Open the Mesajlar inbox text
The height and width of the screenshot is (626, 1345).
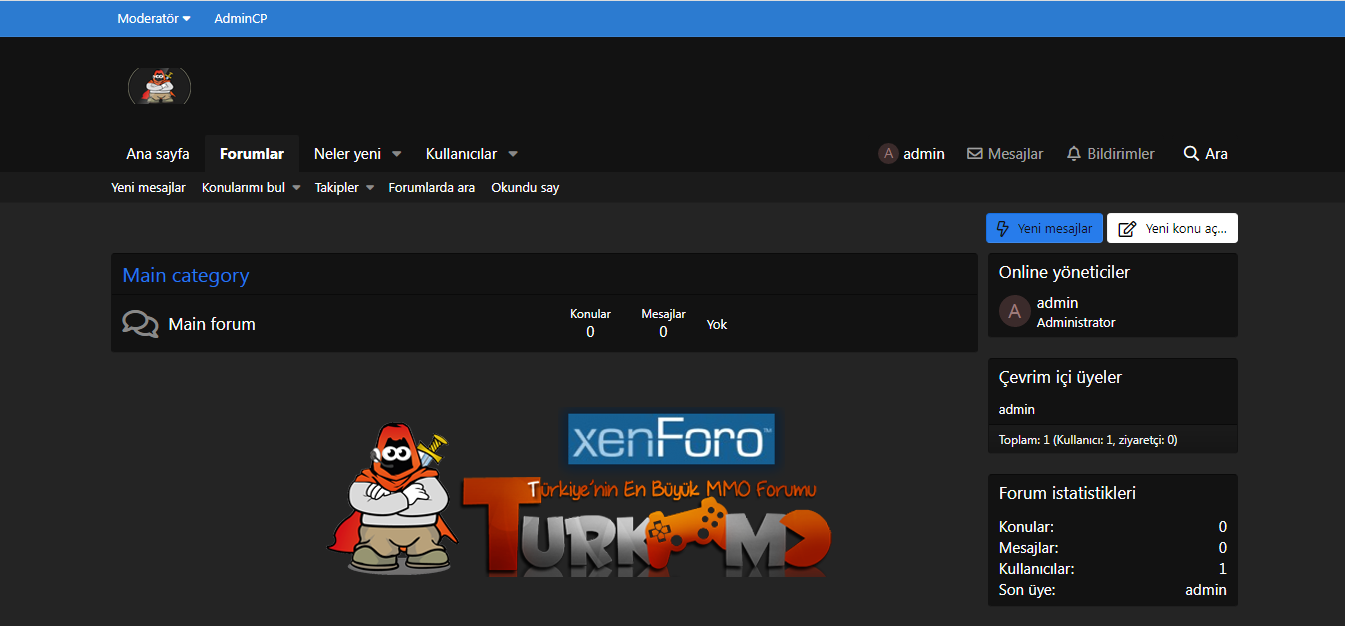click(1015, 154)
